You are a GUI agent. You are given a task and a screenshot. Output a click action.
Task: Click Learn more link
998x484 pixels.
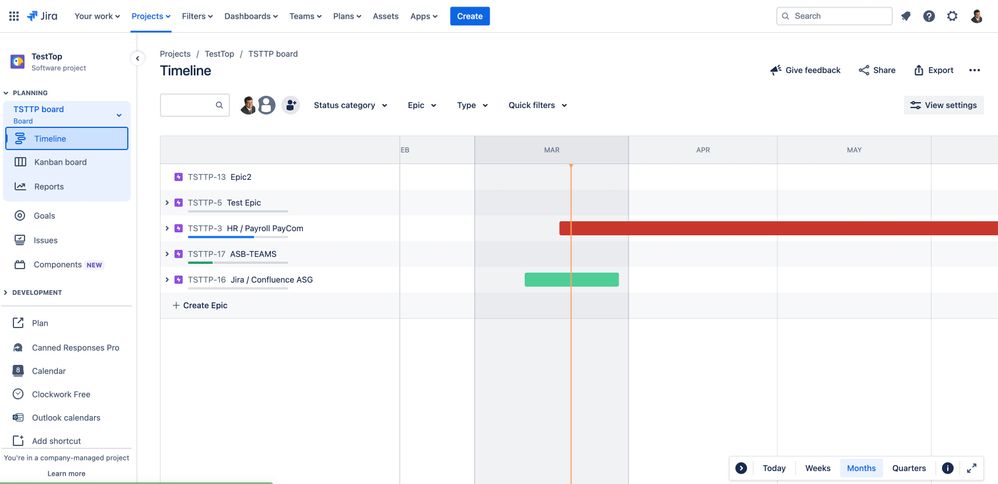pos(66,474)
